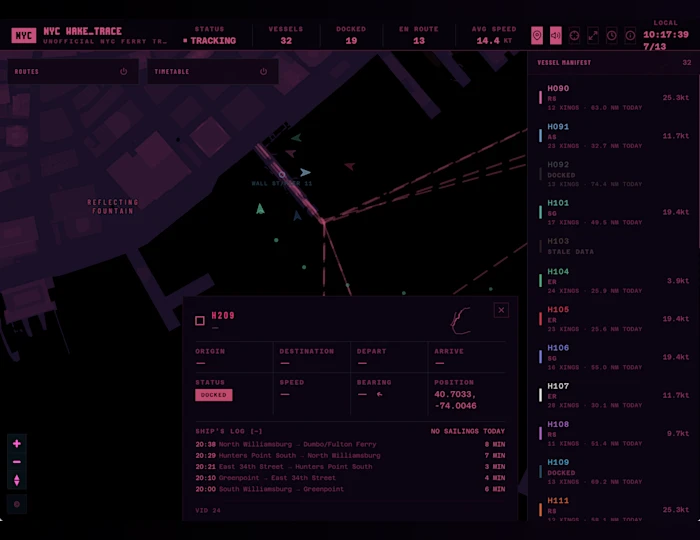This screenshot has width=700, height=540.
Task: Click the Docked count 19
Action: [351, 41]
